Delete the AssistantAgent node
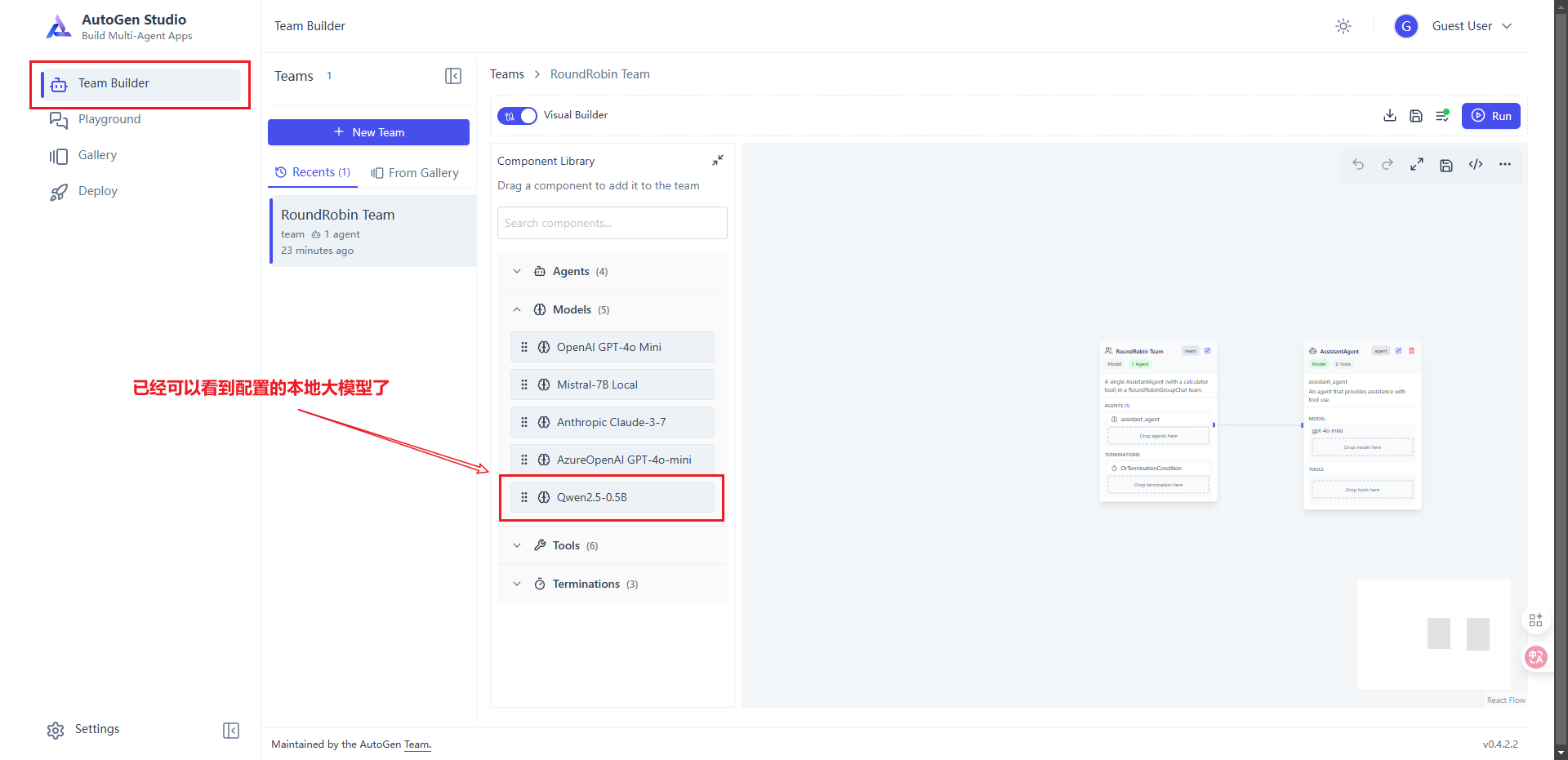 [1411, 351]
